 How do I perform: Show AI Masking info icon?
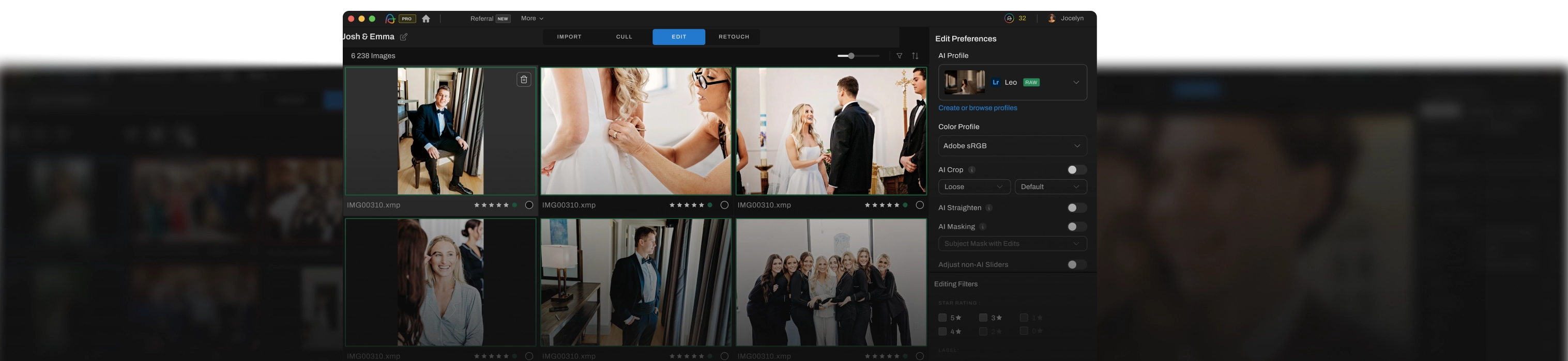click(982, 227)
